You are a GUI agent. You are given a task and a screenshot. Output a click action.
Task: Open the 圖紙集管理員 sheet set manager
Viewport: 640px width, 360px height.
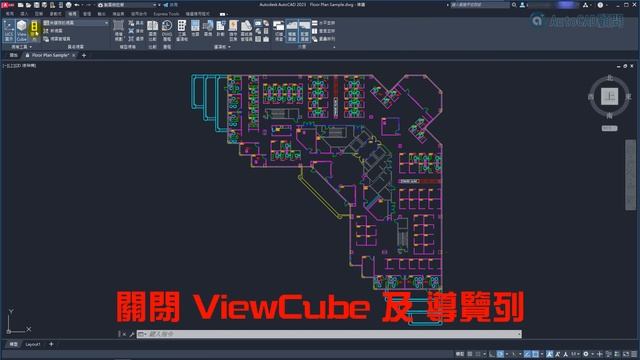coord(246,31)
